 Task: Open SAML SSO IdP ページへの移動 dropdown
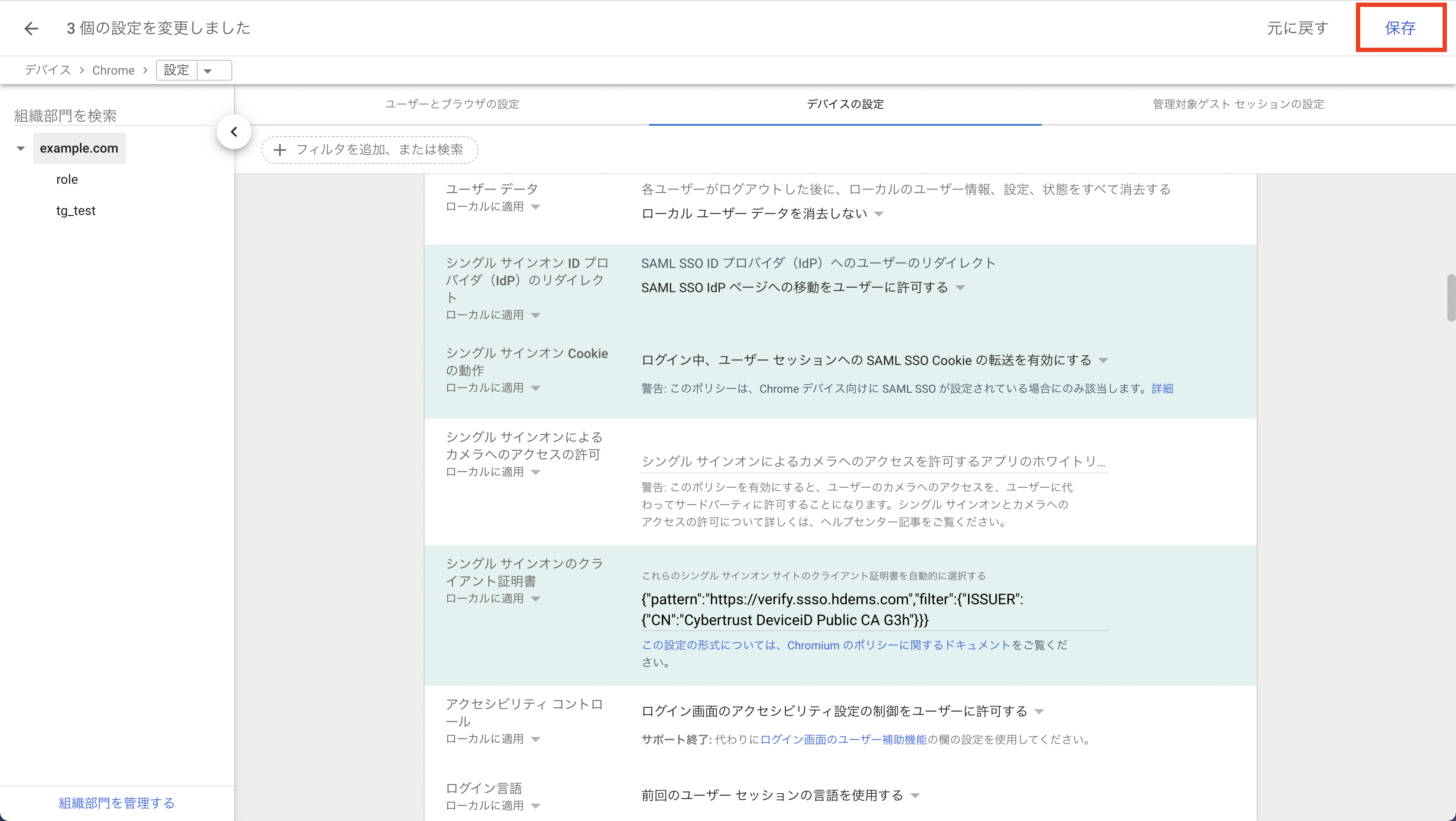pyautogui.click(x=803, y=288)
